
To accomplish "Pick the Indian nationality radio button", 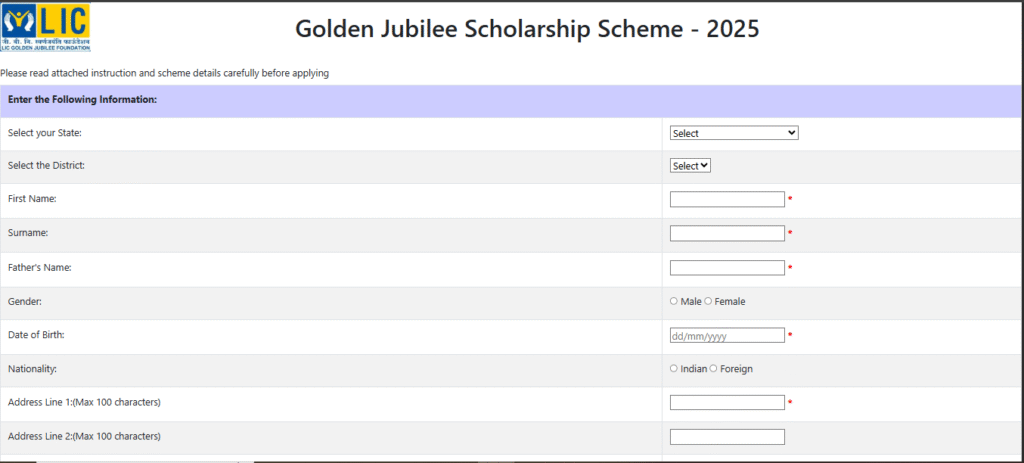I will [674, 369].
